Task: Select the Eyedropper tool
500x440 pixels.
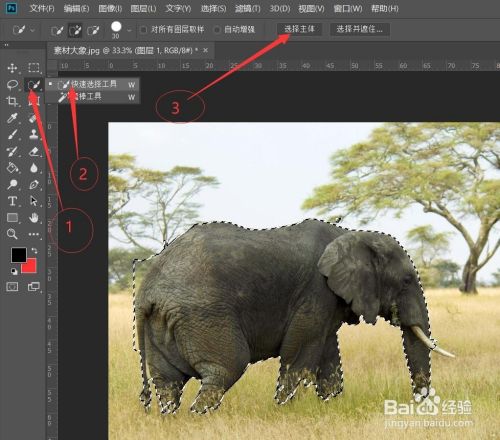Action: (12, 118)
